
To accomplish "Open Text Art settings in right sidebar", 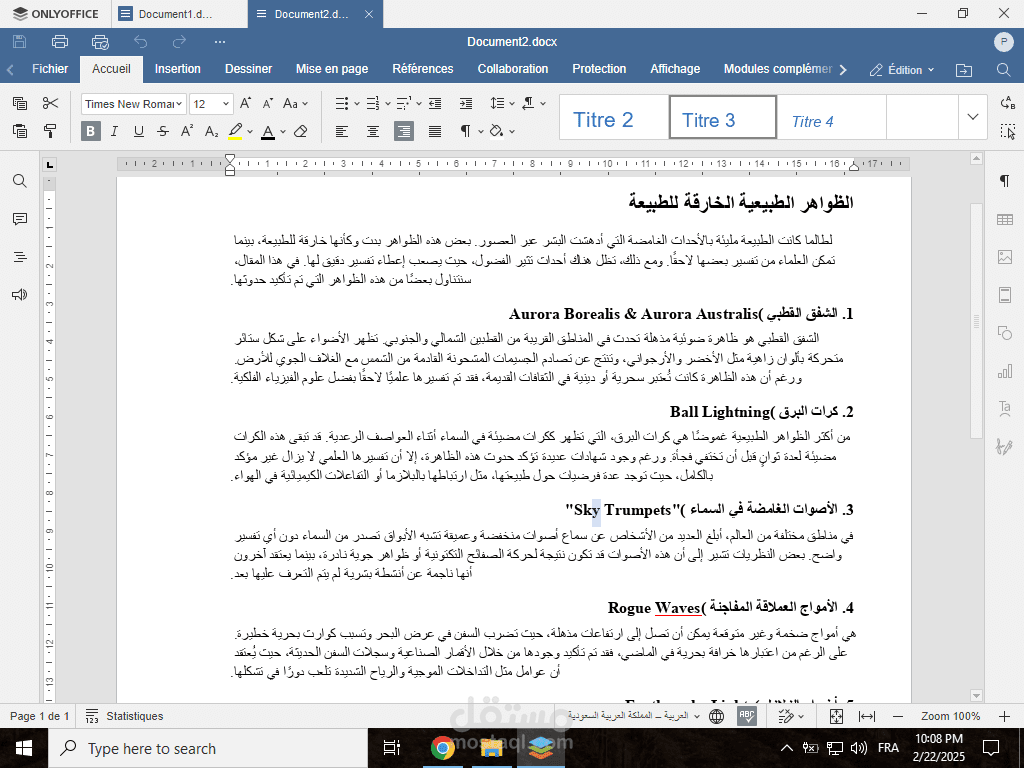I will tap(1004, 409).
